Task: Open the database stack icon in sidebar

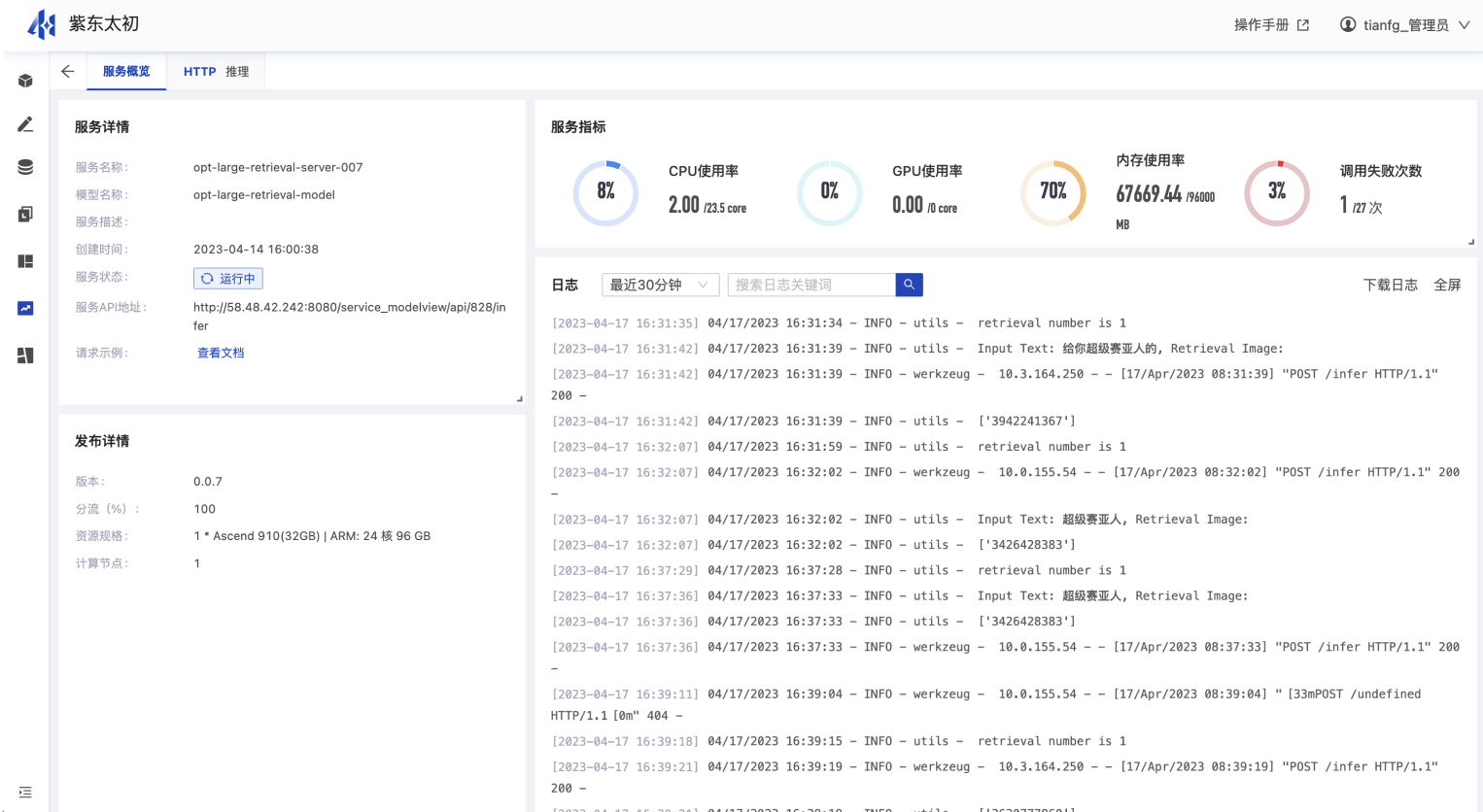Action: [25, 167]
